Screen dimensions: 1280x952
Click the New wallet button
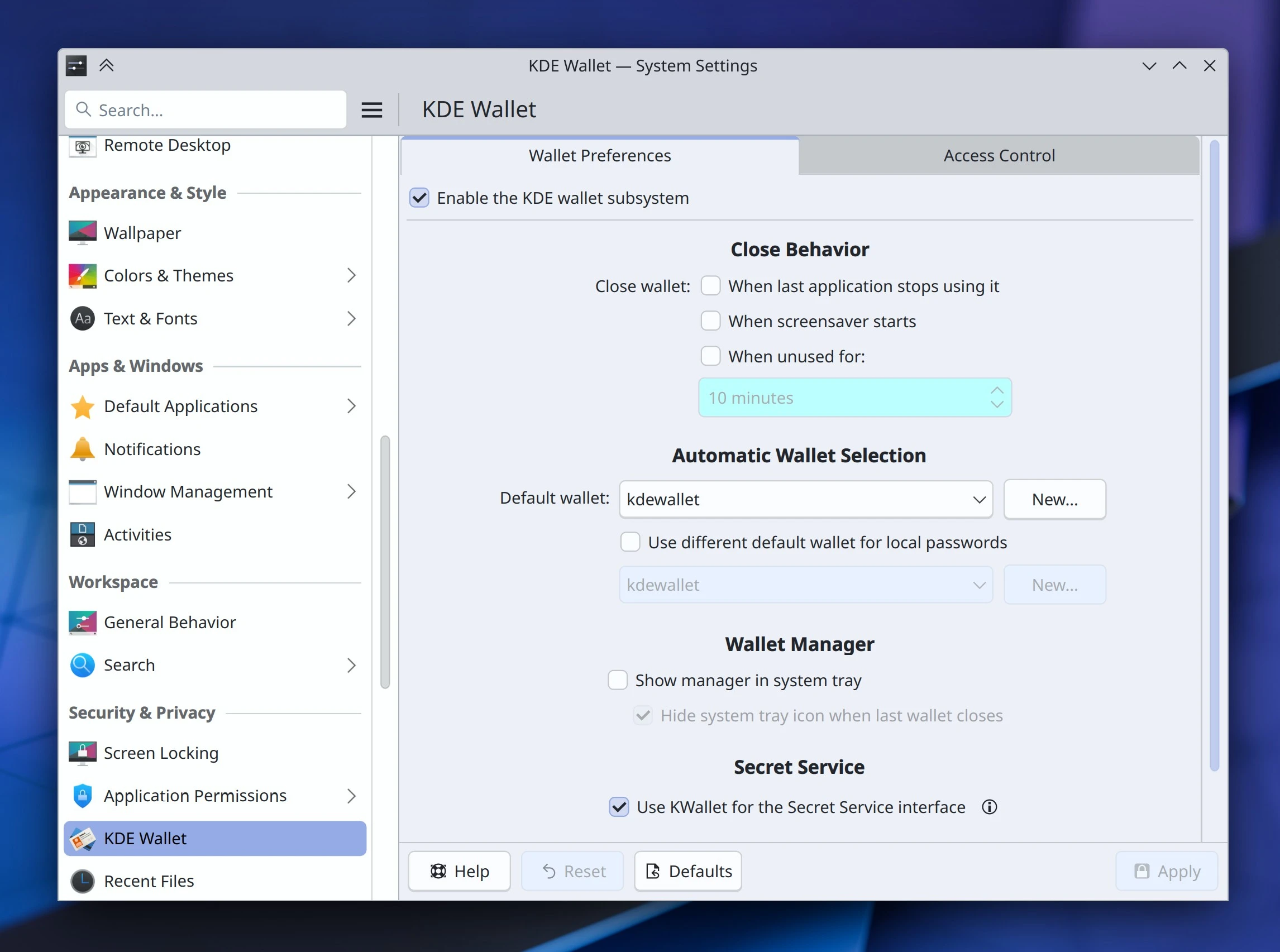(1055, 499)
